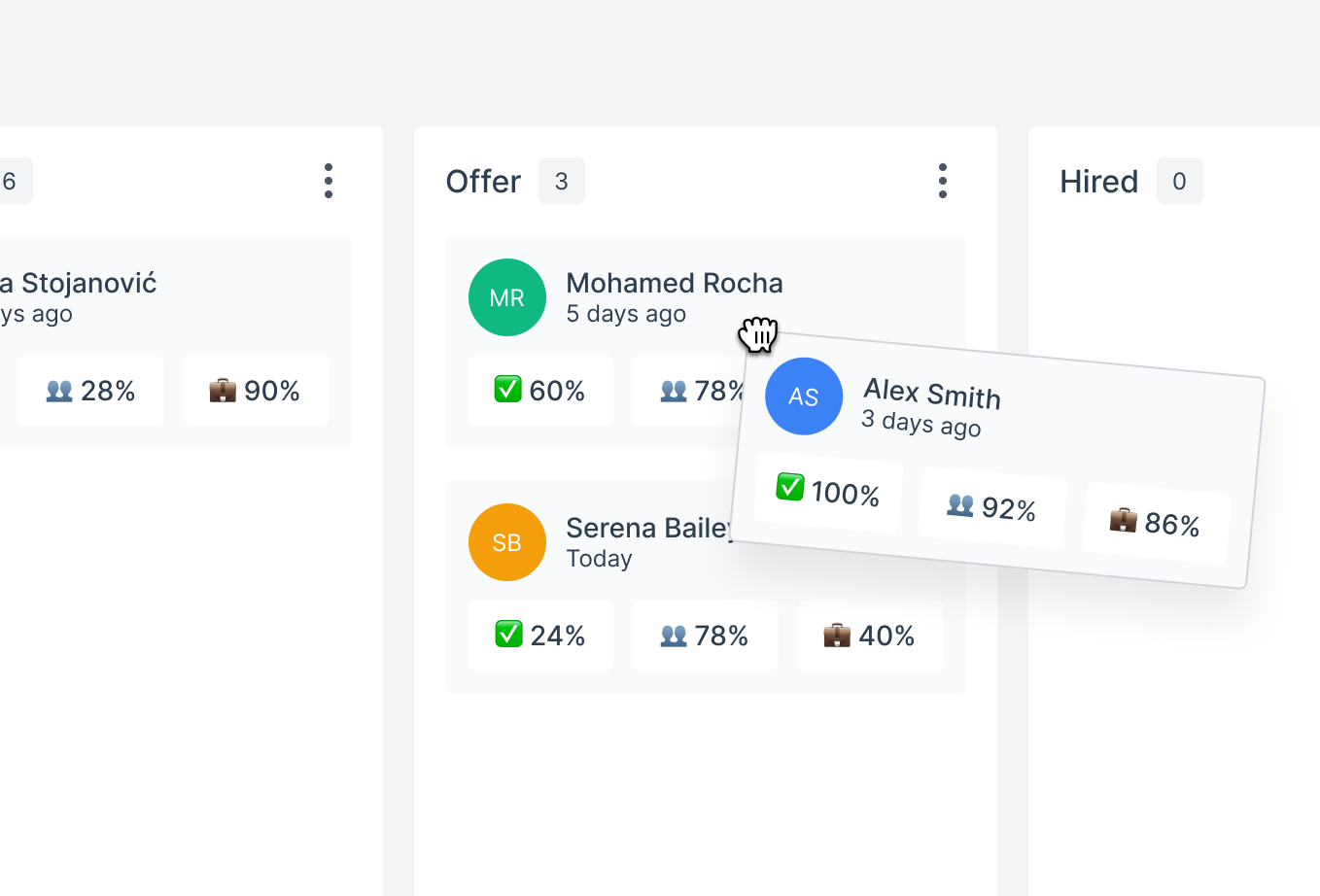1320x896 pixels.
Task: Click Stojanović's briefcase 90% score
Action: [x=256, y=391]
